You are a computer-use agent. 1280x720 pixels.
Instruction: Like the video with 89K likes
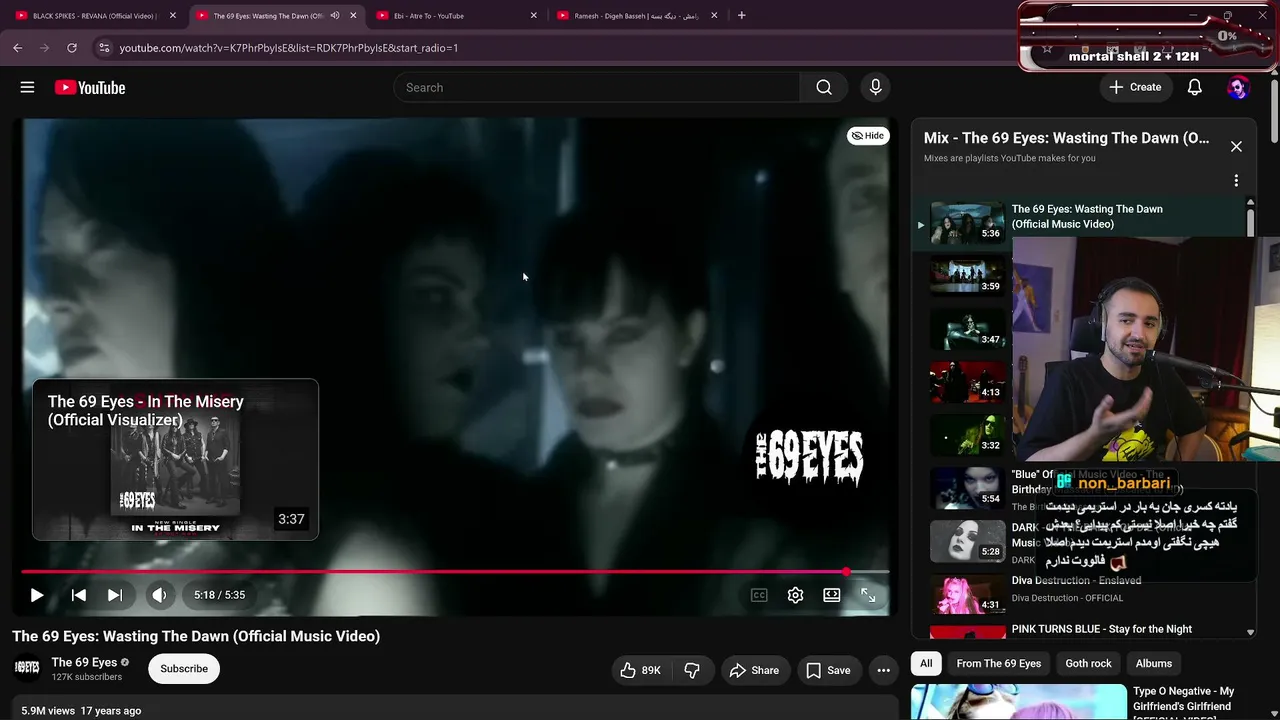click(x=640, y=670)
